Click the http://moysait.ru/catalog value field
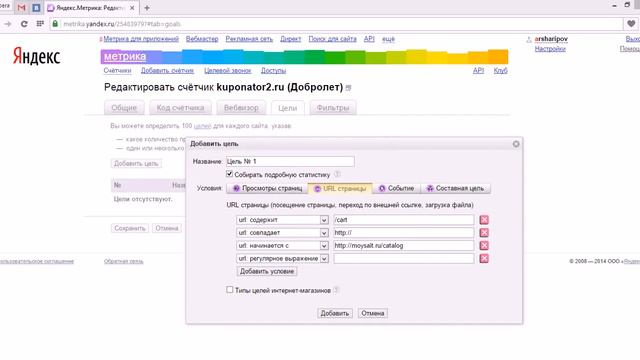 click(403, 246)
